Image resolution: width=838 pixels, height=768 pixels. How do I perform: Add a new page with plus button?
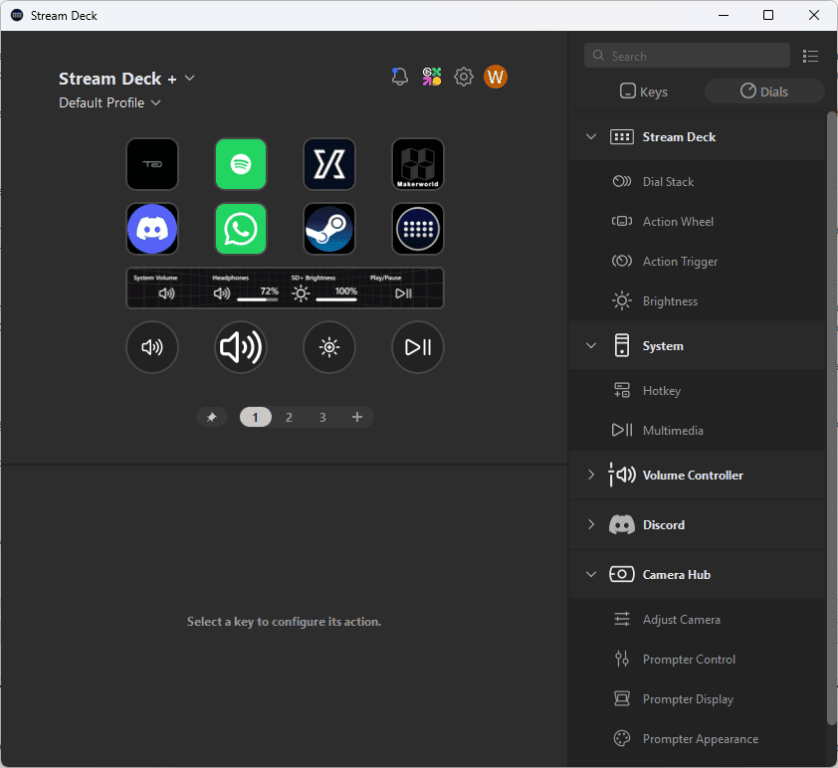[357, 417]
